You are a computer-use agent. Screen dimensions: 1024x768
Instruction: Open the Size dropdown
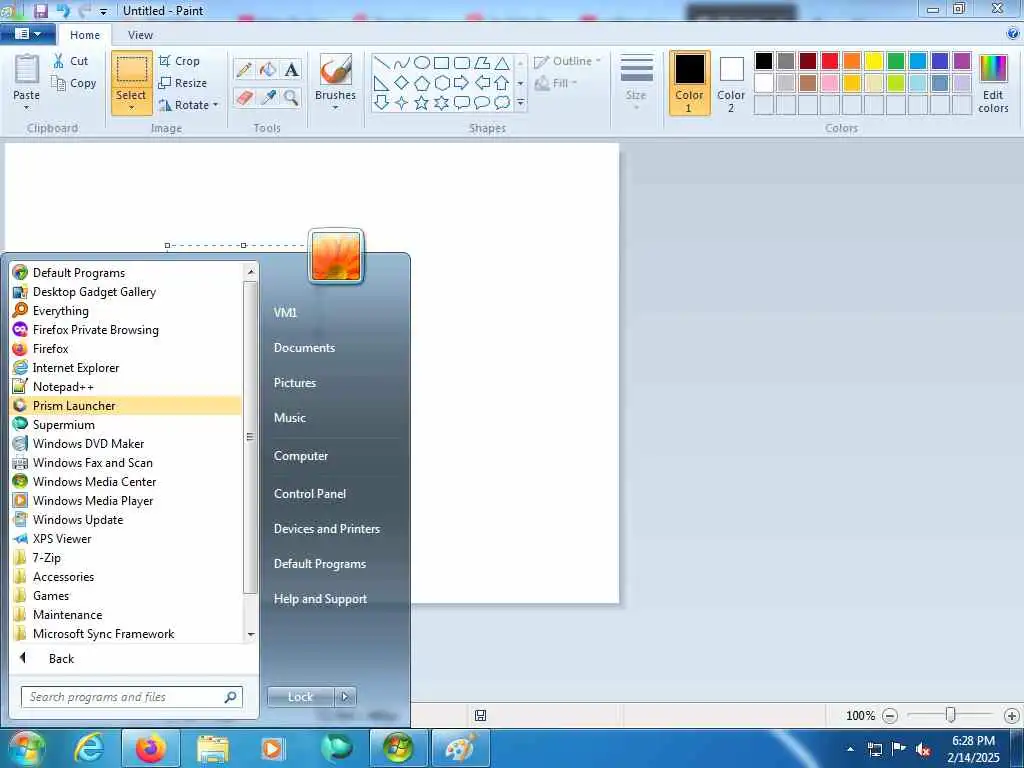pyautogui.click(x=636, y=83)
